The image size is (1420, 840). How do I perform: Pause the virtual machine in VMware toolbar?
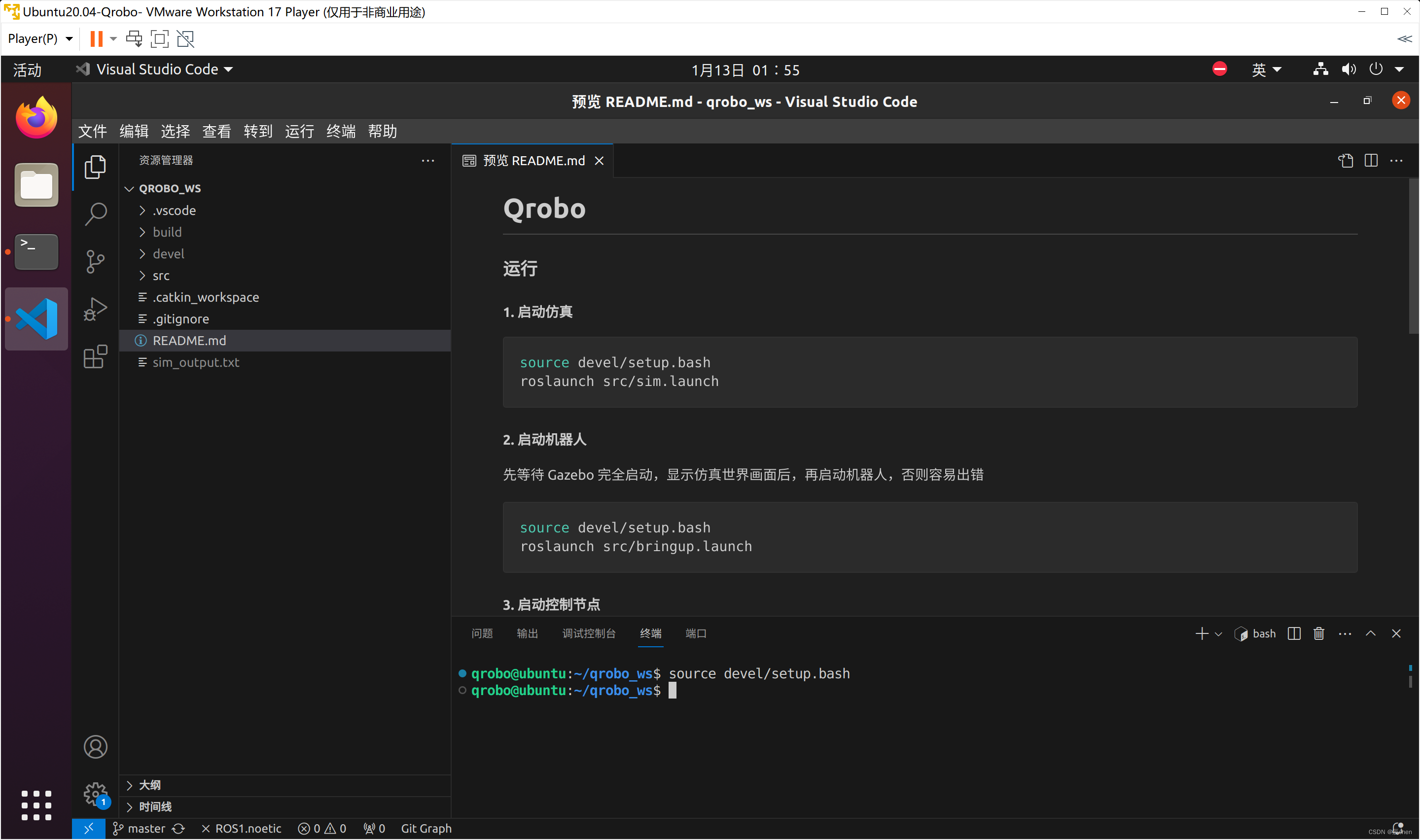(x=96, y=38)
